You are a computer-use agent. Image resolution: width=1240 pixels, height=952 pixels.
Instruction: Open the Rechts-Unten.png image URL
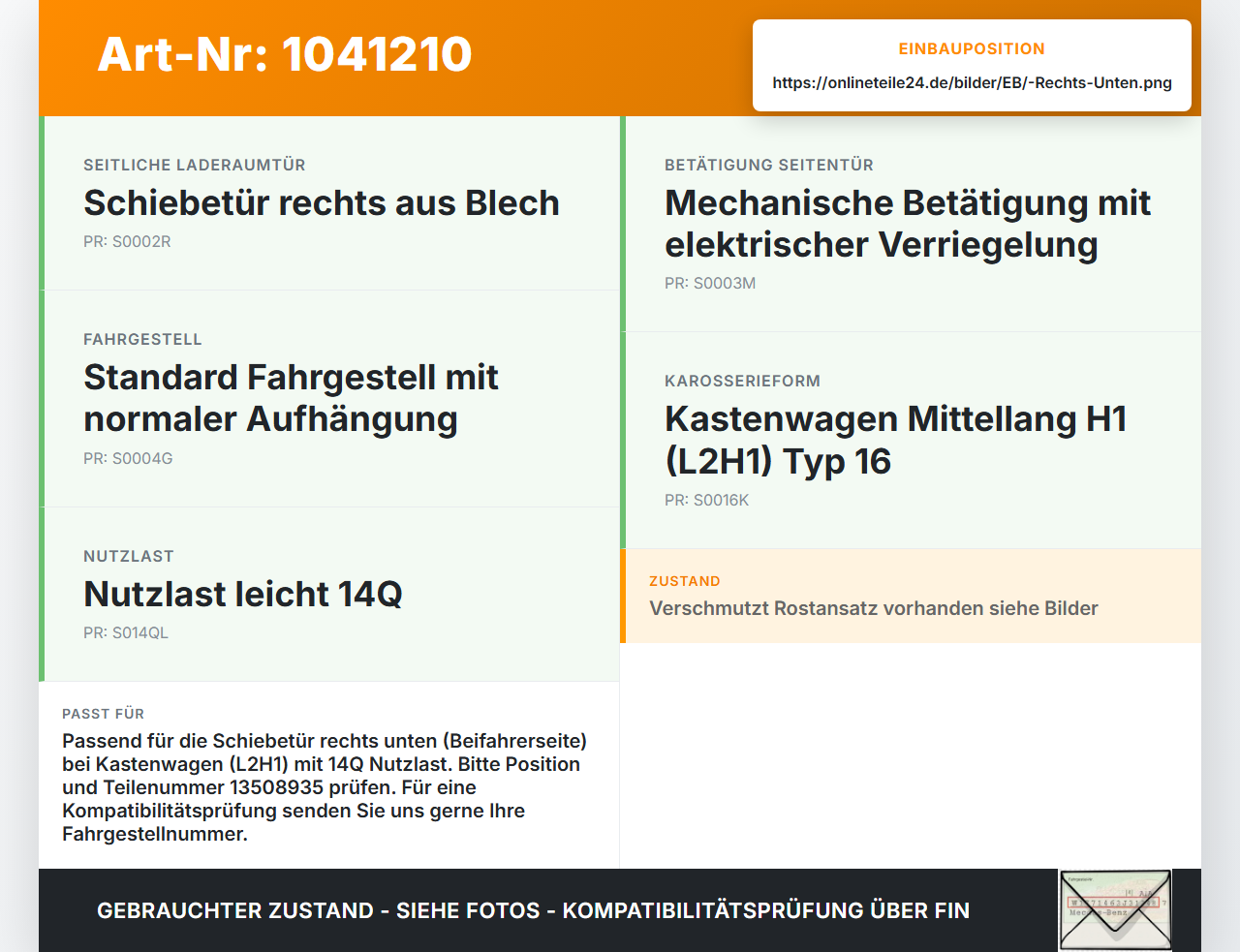(972, 82)
